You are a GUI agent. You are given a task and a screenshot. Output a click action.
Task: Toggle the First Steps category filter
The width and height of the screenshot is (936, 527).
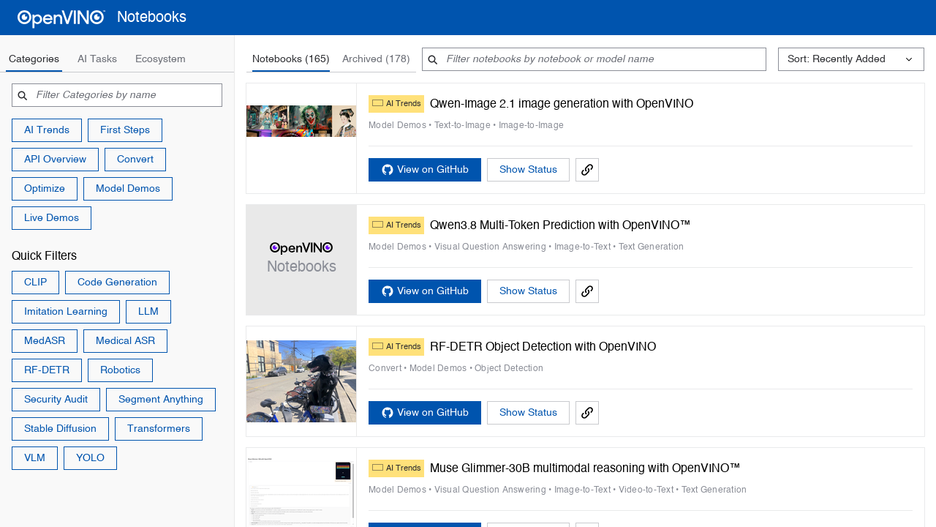coord(125,130)
